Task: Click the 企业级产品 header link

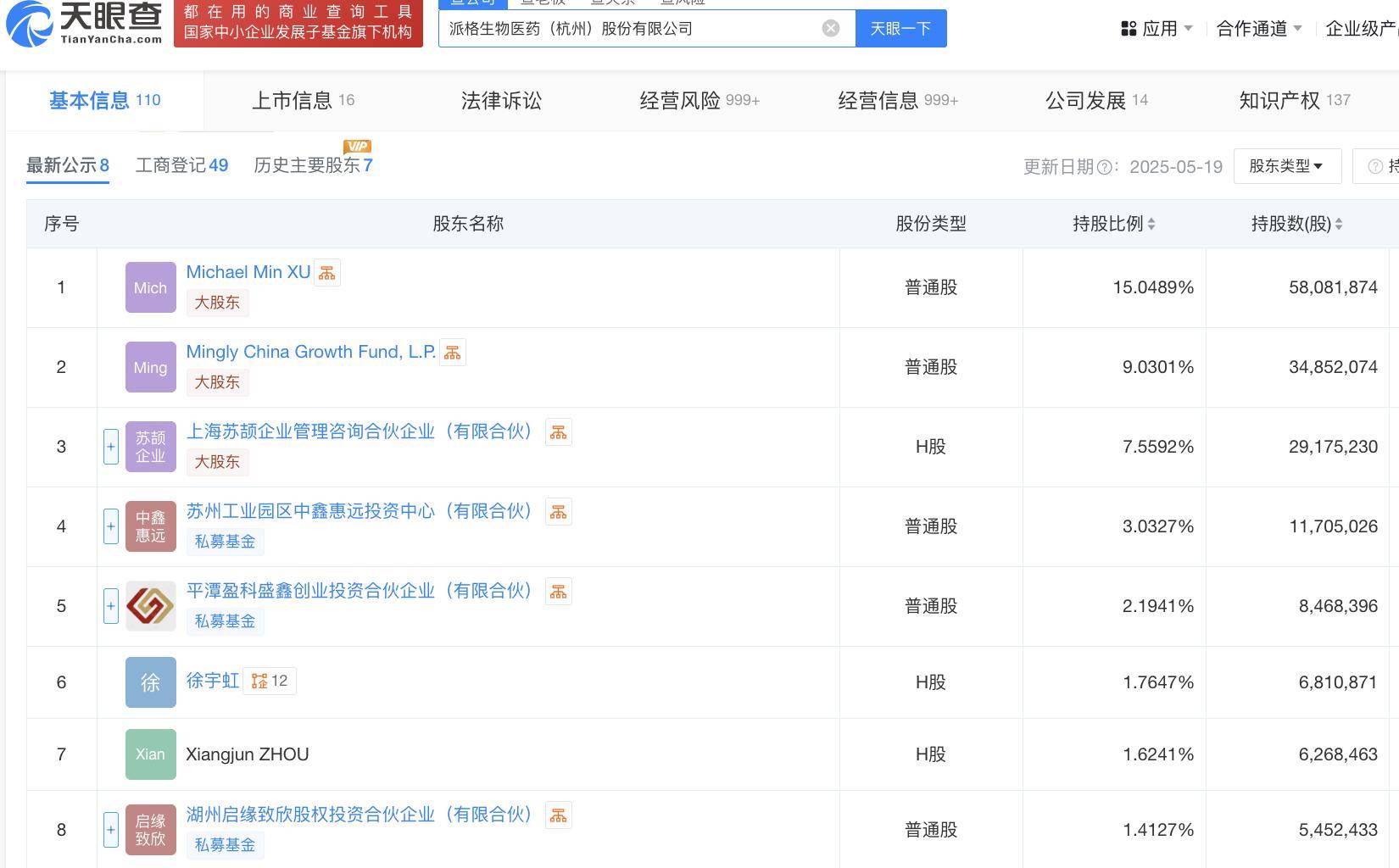Action: tap(1362, 29)
